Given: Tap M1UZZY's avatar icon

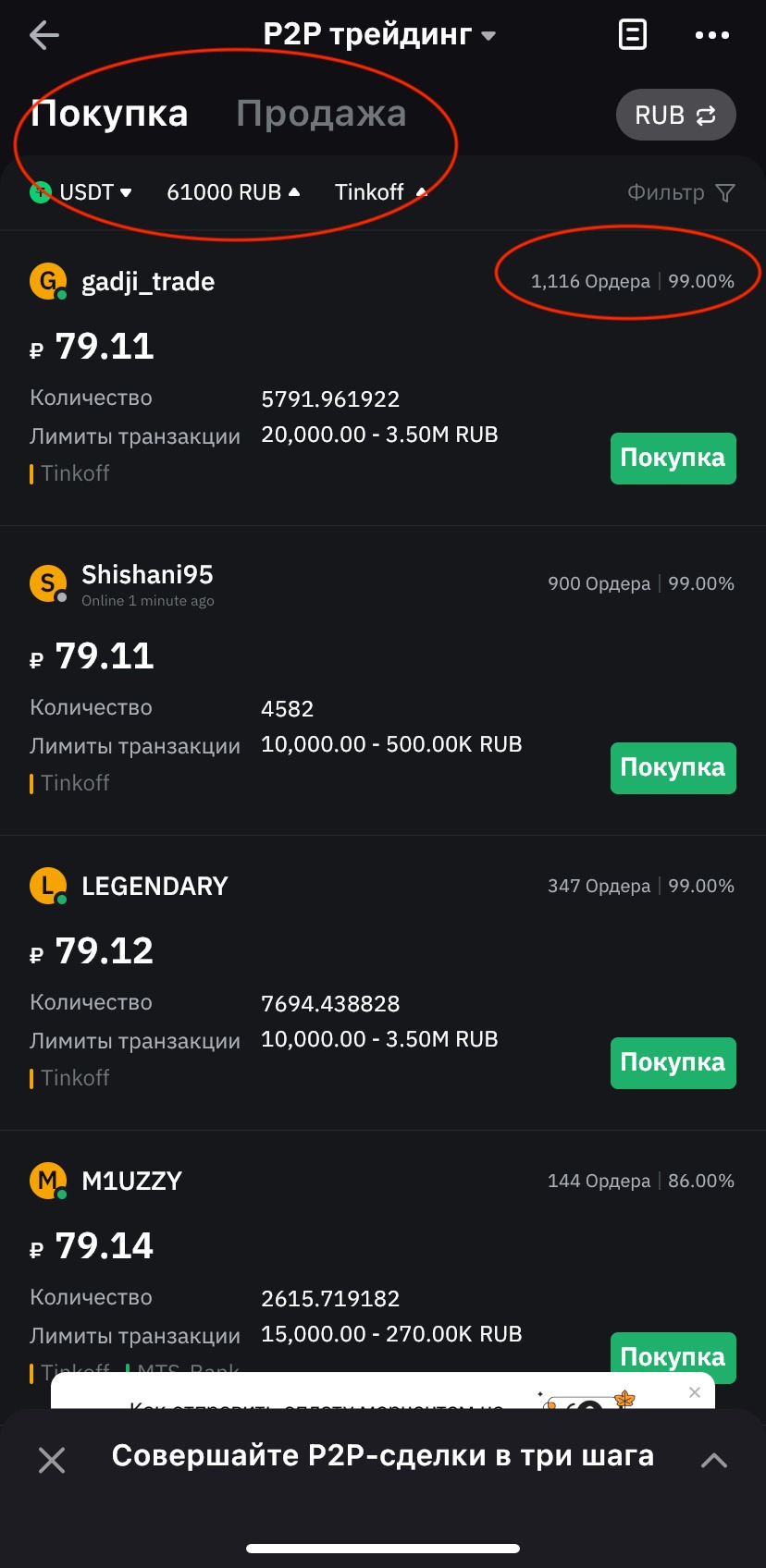Looking at the screenshot, I should click(x=48, y=1181).
